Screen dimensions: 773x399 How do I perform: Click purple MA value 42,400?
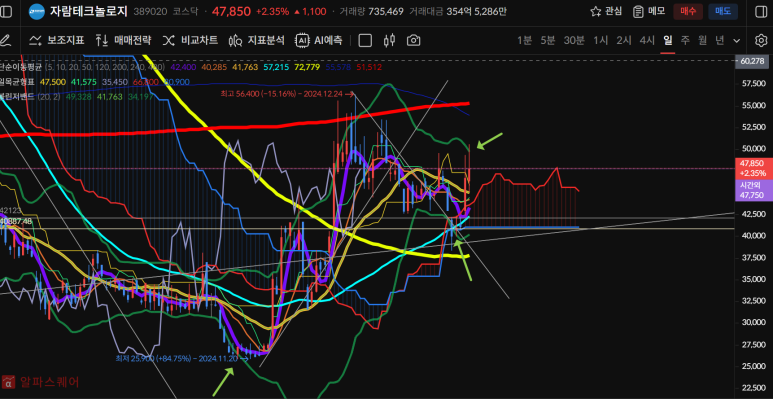pos(183,67)
